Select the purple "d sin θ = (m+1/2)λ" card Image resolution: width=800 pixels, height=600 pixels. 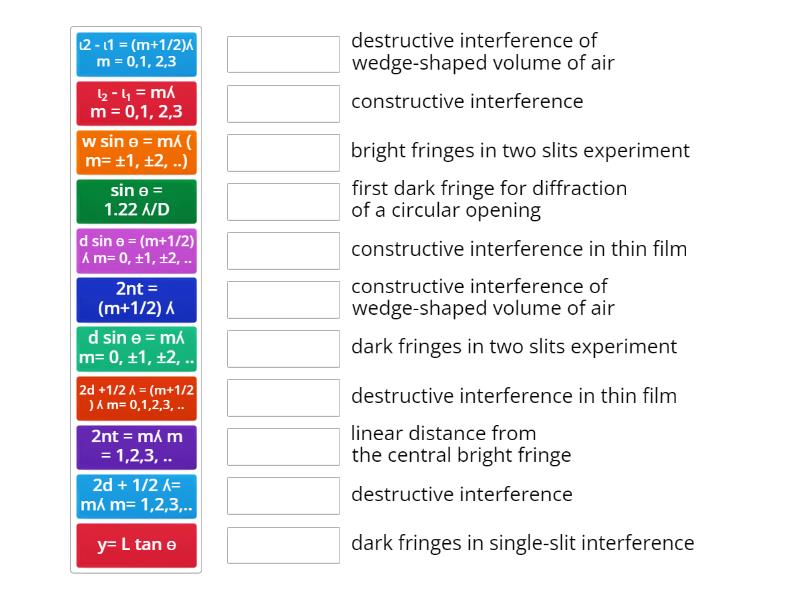(x=136, y=250)
